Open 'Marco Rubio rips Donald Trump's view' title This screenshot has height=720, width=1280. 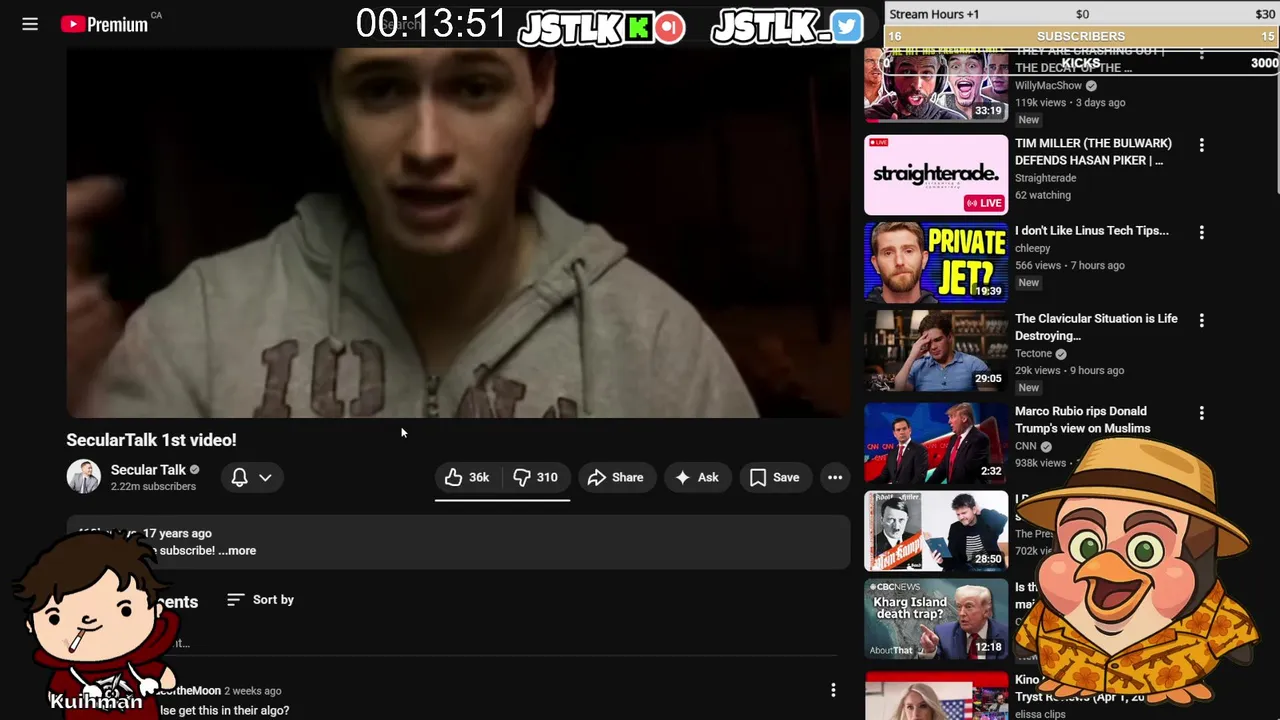point(1083,420)
